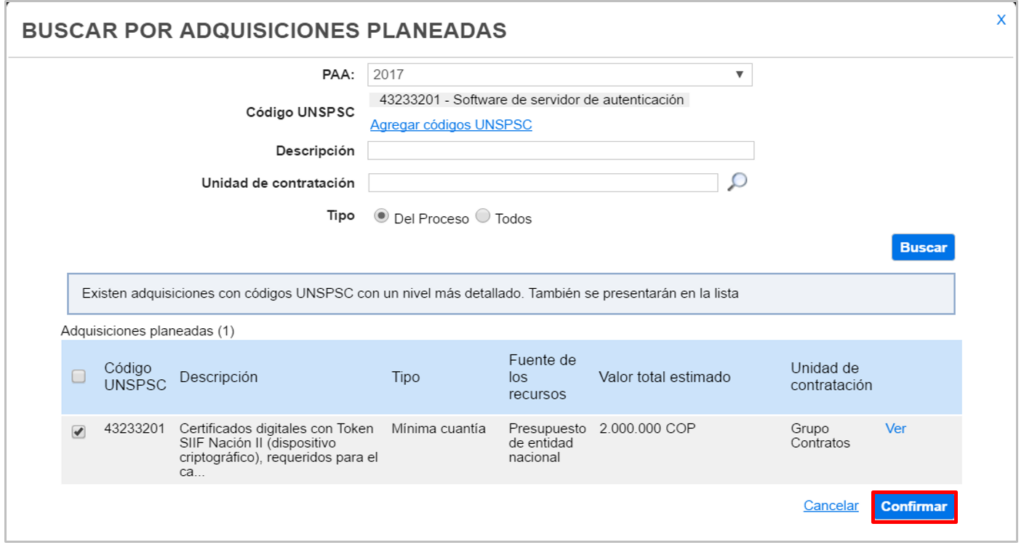The width and height of the screenshot is (1024, 545).
Task: Select the Del Proceso radio option
Action: (382, 217)
